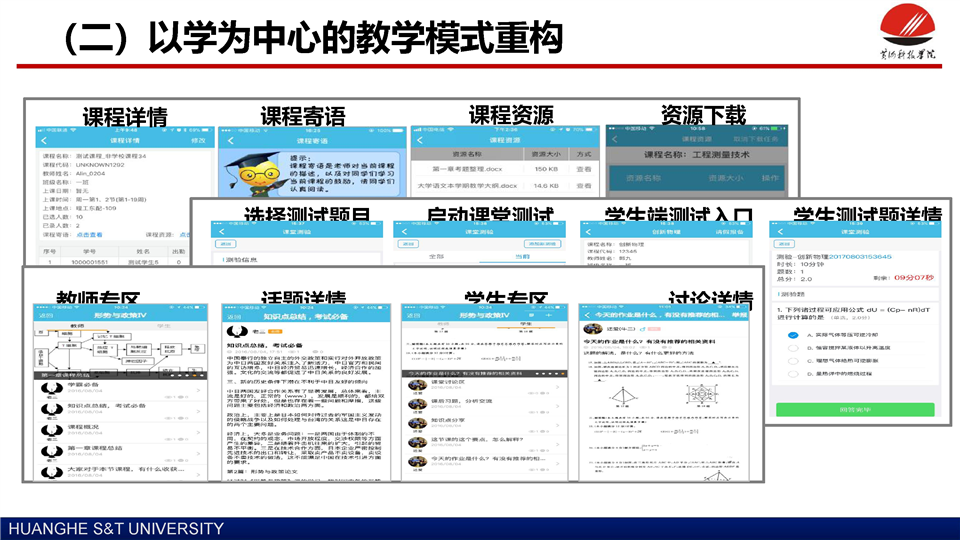The width and height of the screenshot is (960, 540).
Task: Click avatar beside 学霸必备 topic
Action: pyautogui.click(x=50, y=387)
